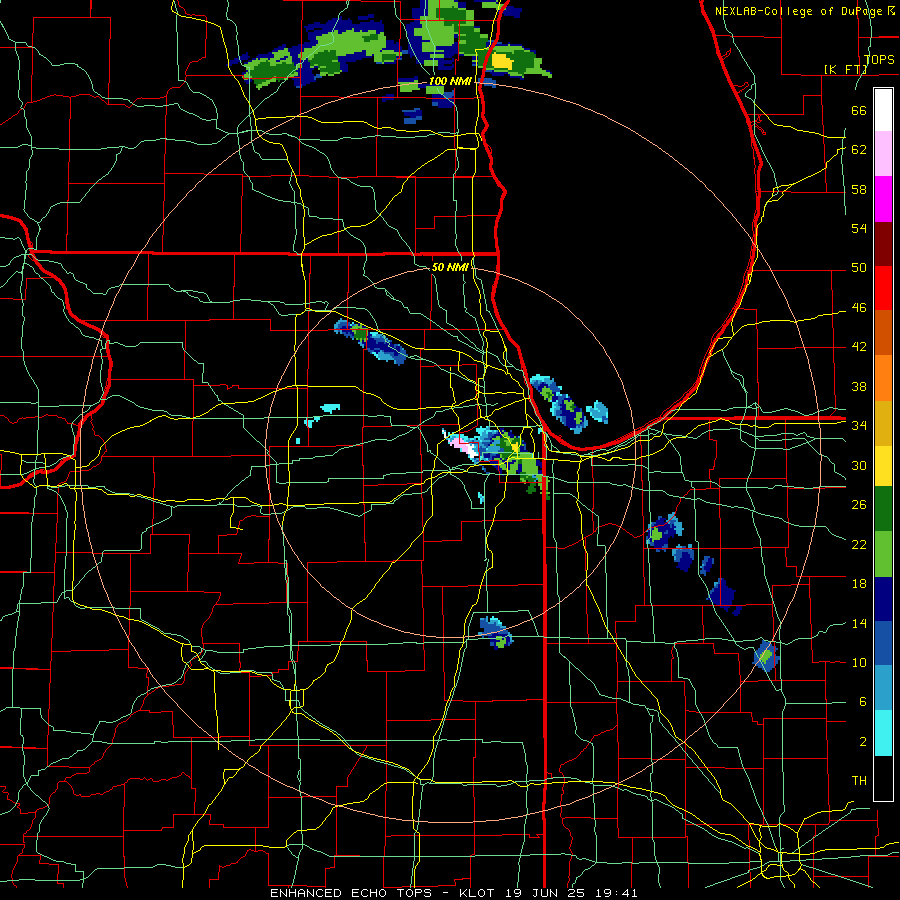
Task: Click the black TH threshold swatch
Action: pyautogui.click(x=883, y=778)
